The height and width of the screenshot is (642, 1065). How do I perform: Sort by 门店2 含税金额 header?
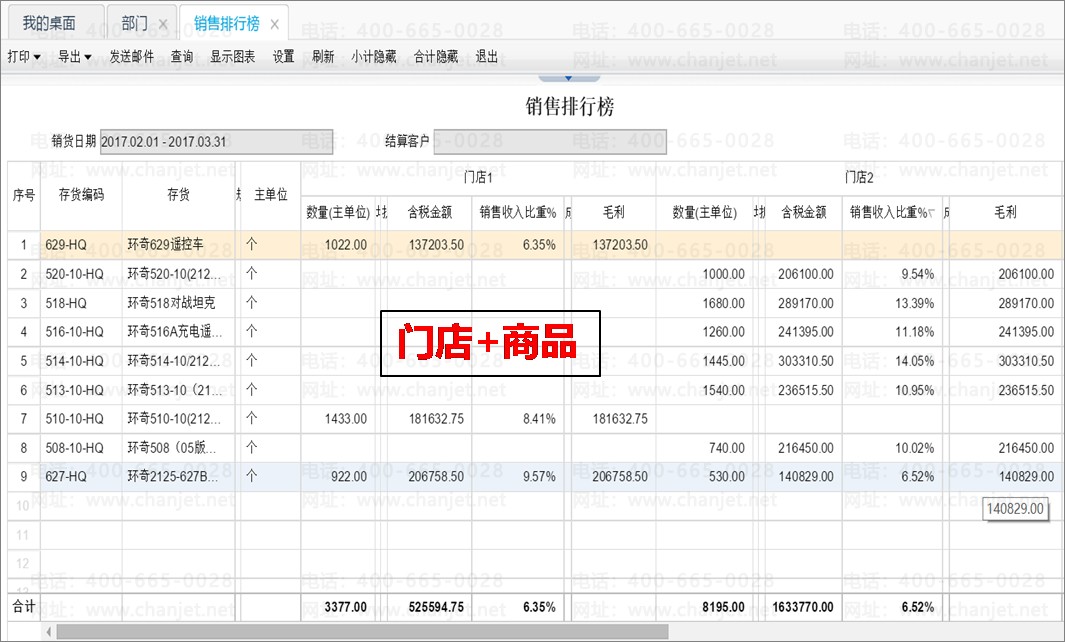tap(804, 213)
